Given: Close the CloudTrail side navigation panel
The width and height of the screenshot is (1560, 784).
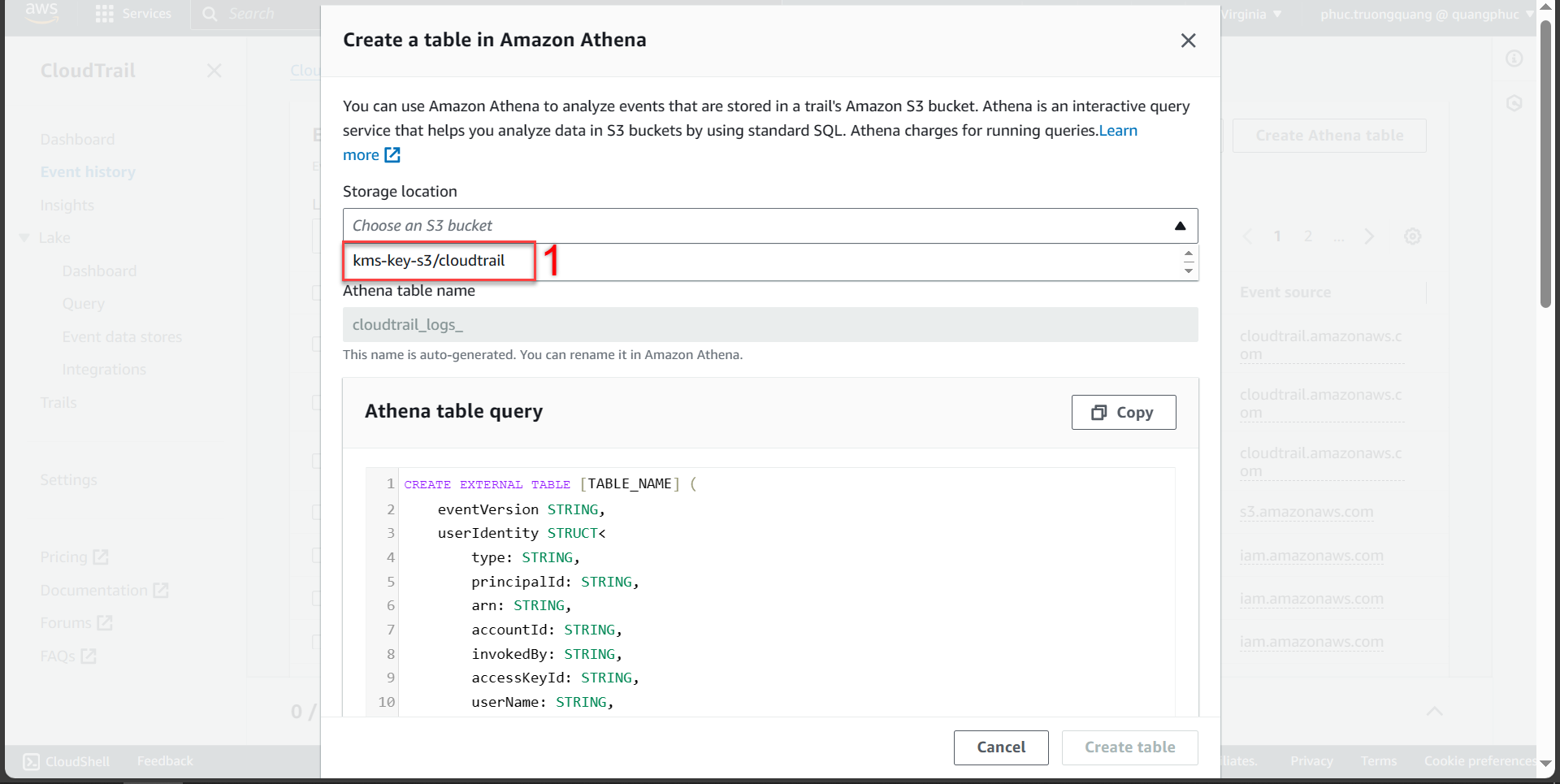Looking at the screenshot, I should click(x=214, y=71).
